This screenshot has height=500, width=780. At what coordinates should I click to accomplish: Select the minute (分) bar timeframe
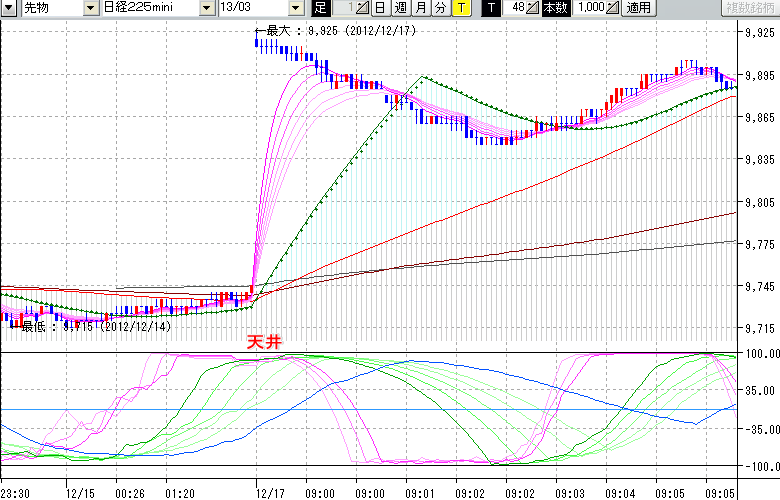[x=440, y=8]
